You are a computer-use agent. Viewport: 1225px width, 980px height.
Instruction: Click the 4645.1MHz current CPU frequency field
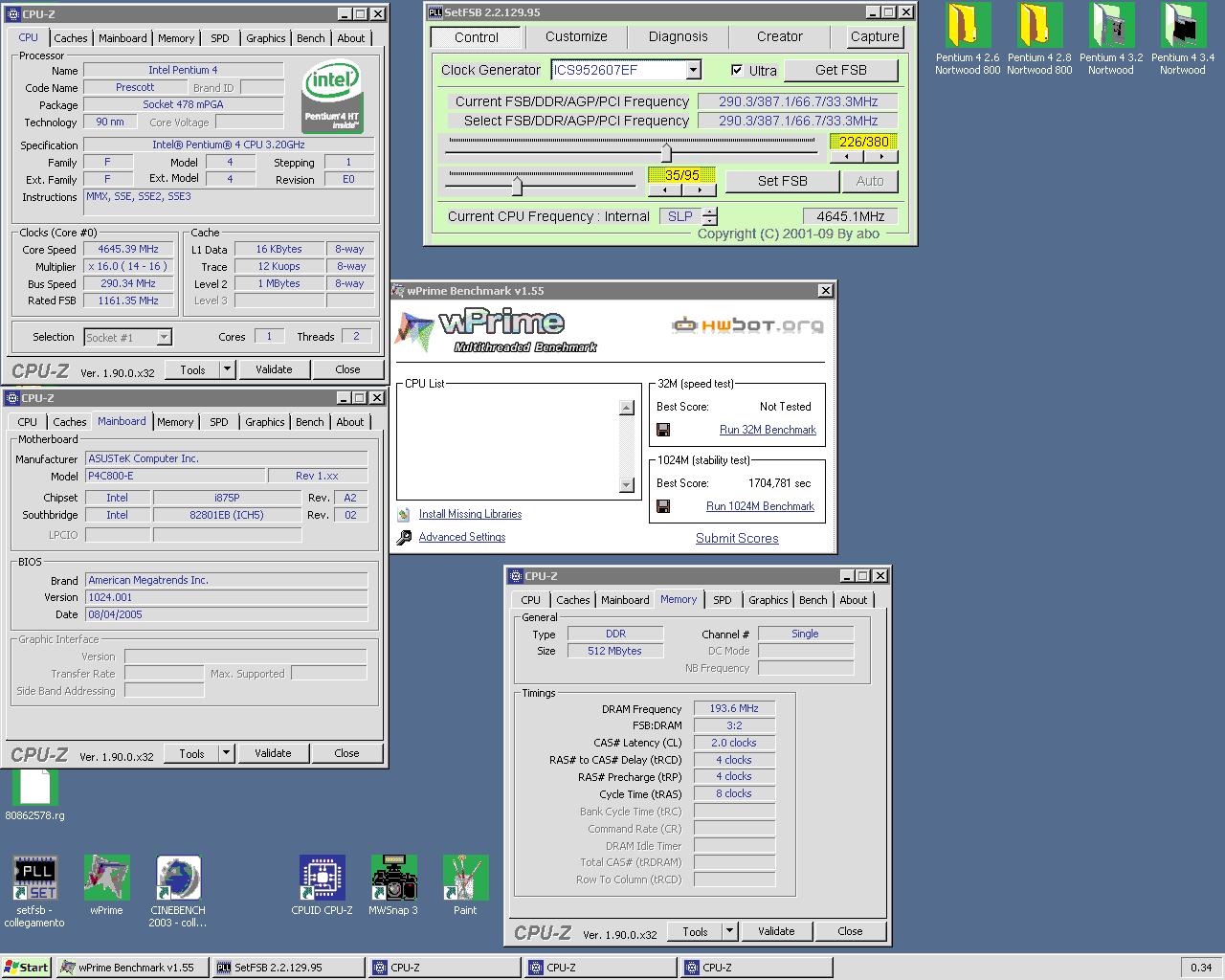tap(851, 216)
